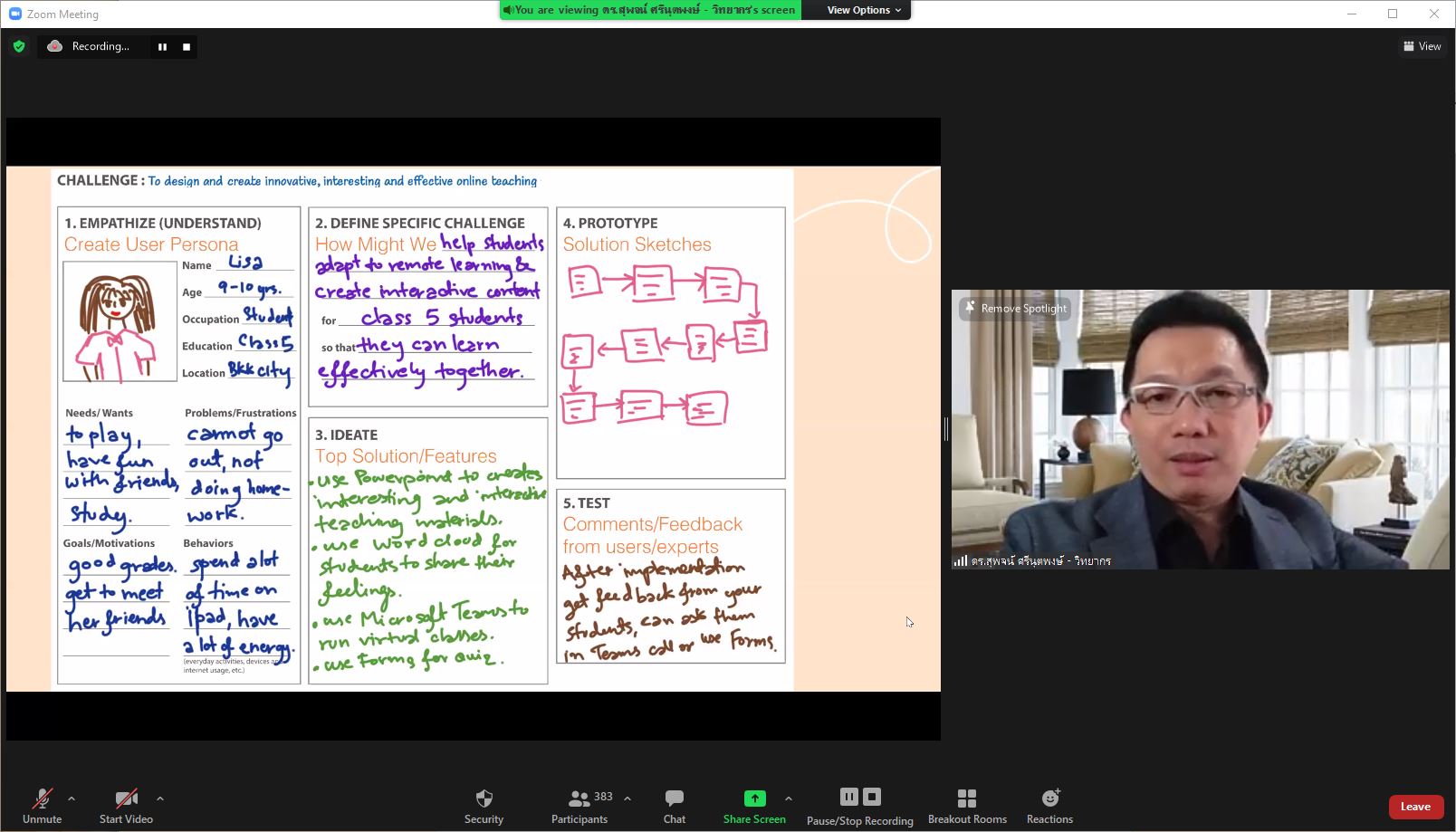Click the '4. PROTOTYPE' heading on slide
1456x832 pixels.
[610, 223]
